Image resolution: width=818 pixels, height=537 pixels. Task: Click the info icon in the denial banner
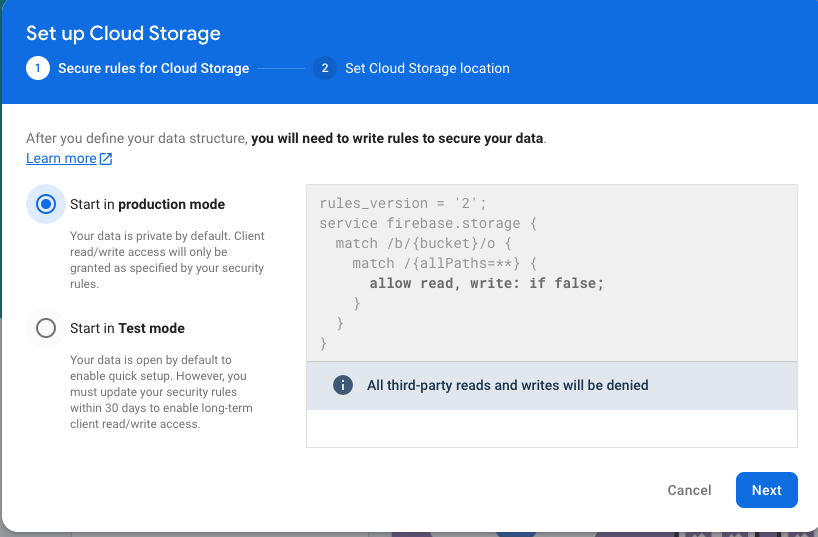point(342,385)
